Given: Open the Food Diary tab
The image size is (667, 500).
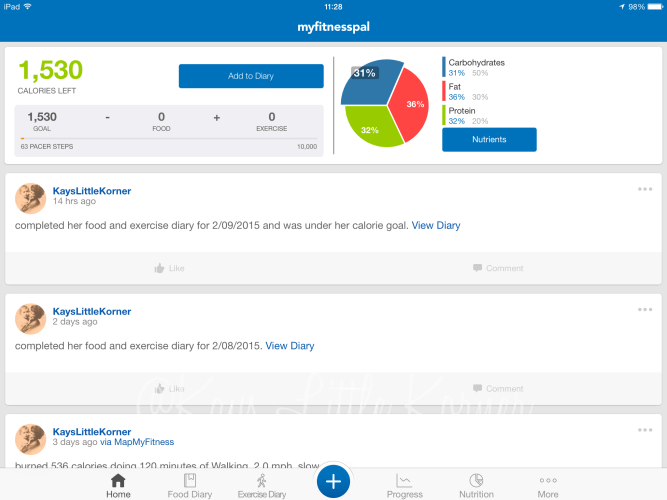Looking at the screenshot, I should point(189,484).
